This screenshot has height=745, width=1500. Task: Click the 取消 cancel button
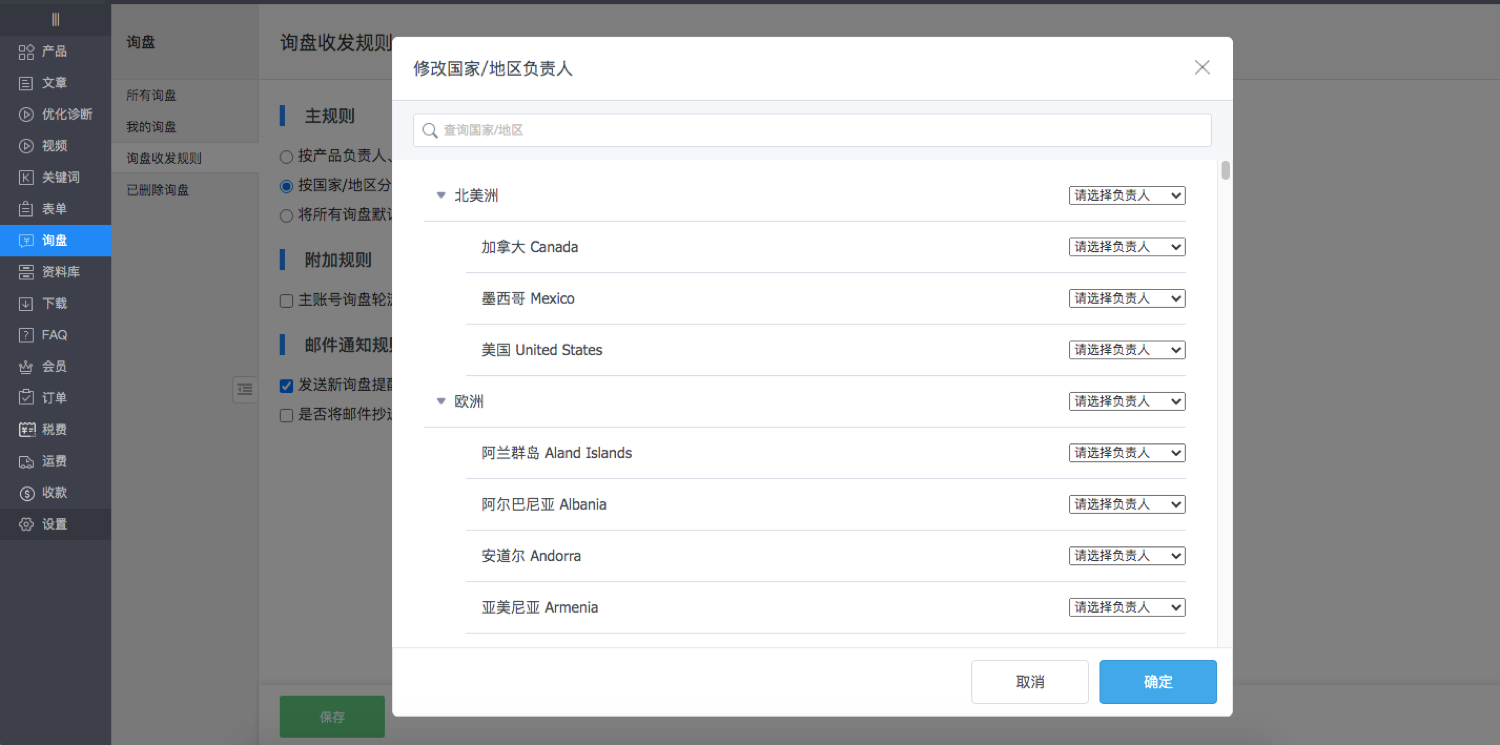point(1029,682)
